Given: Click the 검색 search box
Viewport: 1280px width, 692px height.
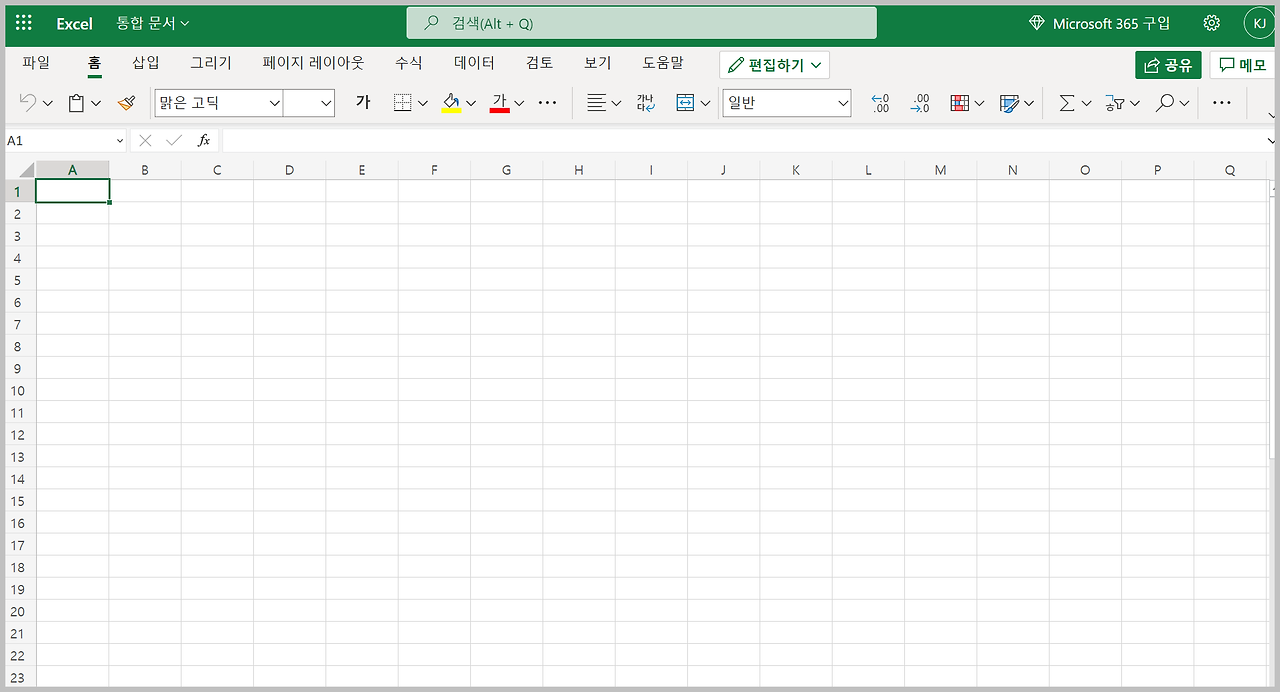Looking at the screenshot, I should (x=641, y=23).
